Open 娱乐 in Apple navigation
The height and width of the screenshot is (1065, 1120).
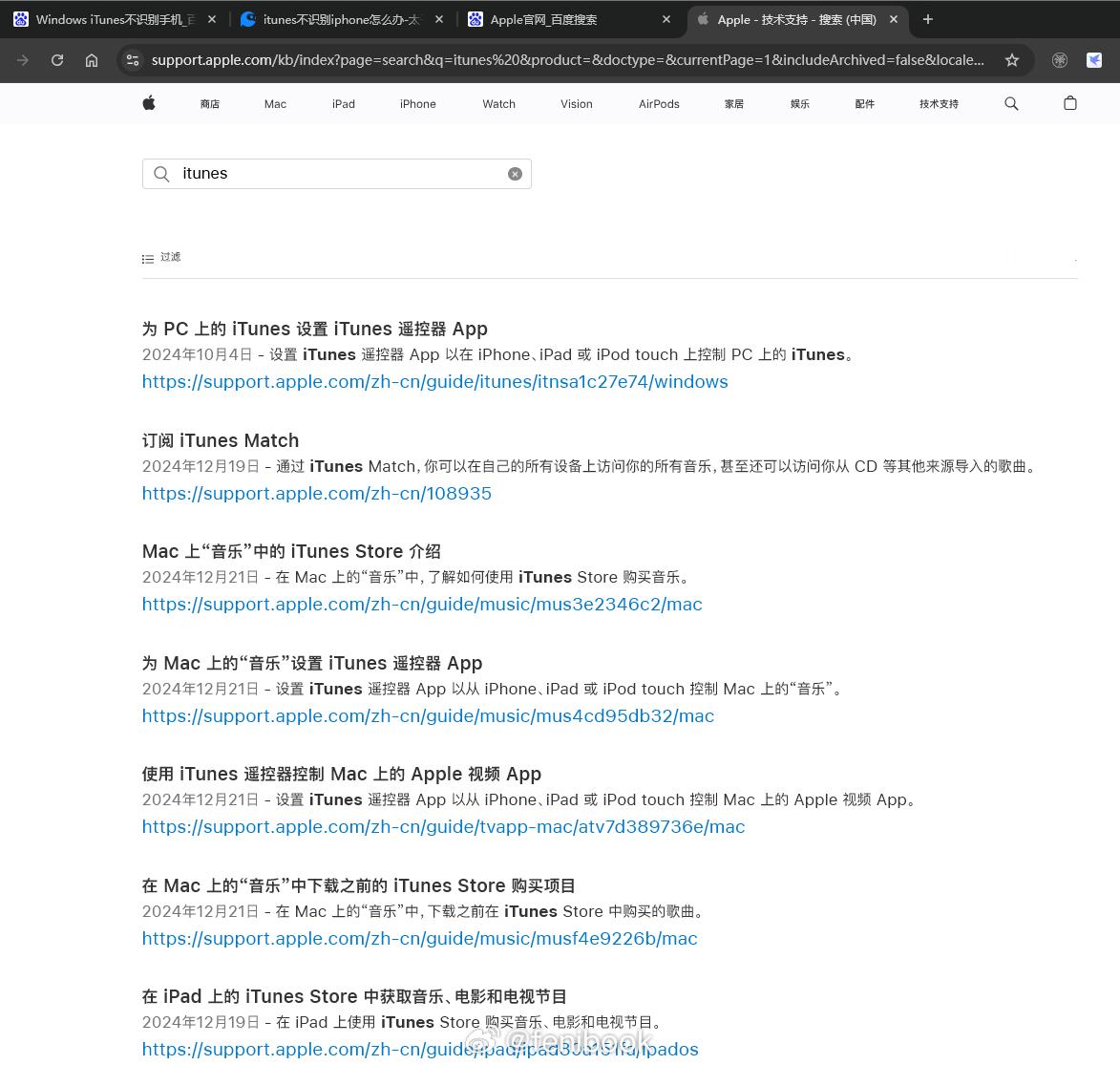(x=800, y=104)
